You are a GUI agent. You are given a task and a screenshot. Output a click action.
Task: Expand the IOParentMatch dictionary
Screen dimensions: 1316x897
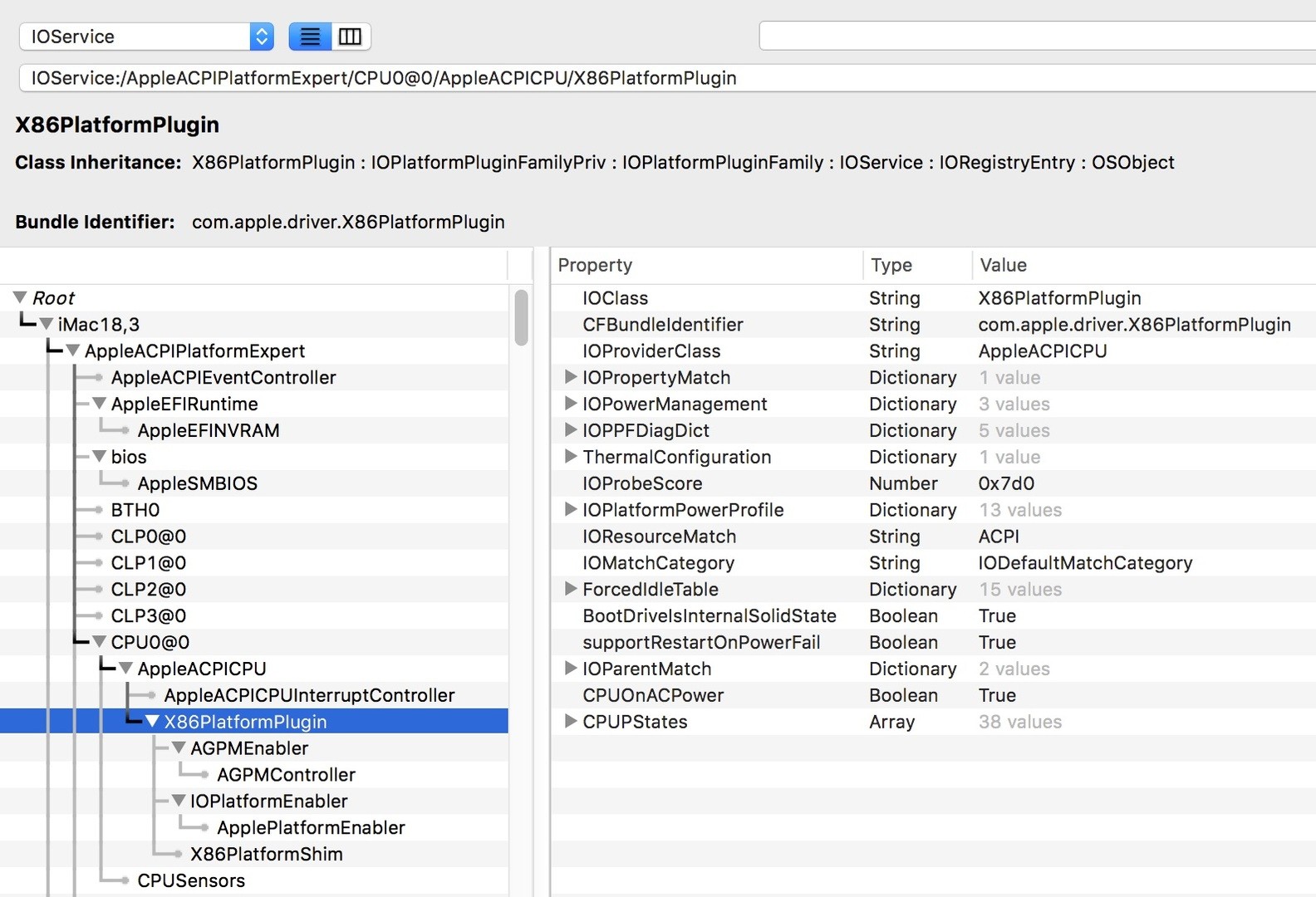(x=571, y=669)
